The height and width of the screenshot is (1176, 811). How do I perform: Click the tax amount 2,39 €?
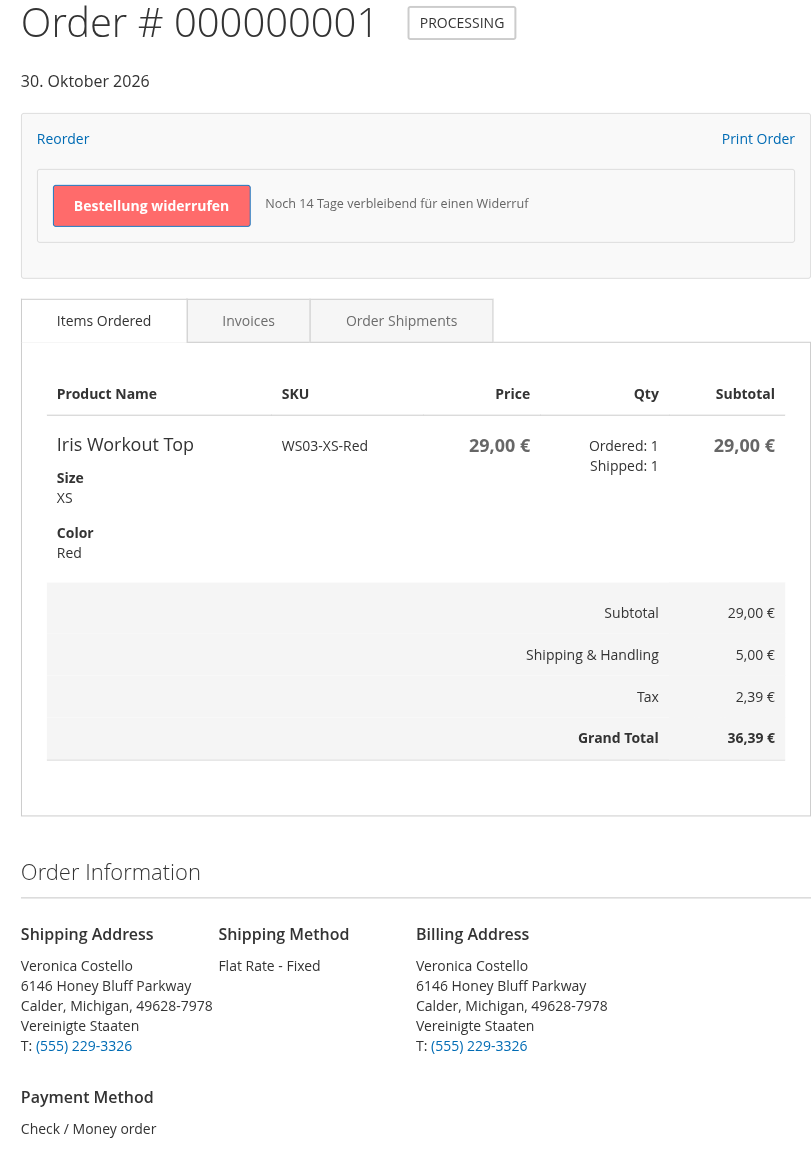click(755, 697)
